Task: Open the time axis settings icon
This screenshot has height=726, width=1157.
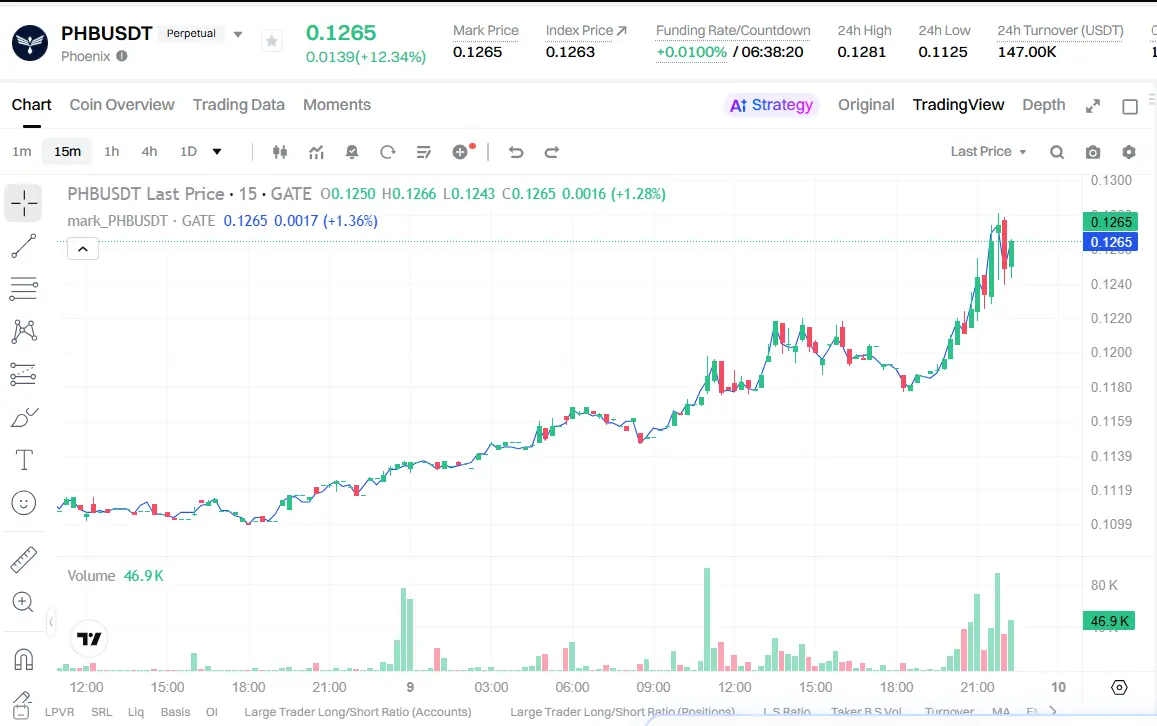Action: 1119,688
